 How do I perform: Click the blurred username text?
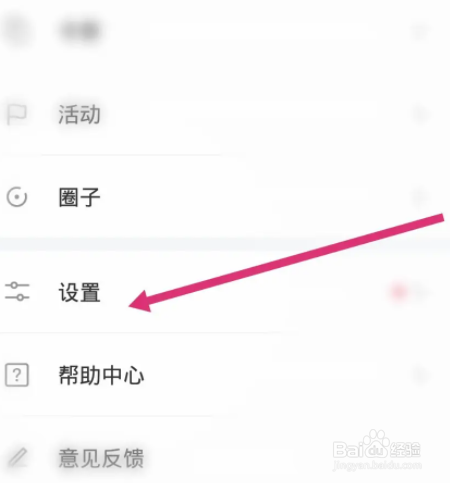point(80,31)
